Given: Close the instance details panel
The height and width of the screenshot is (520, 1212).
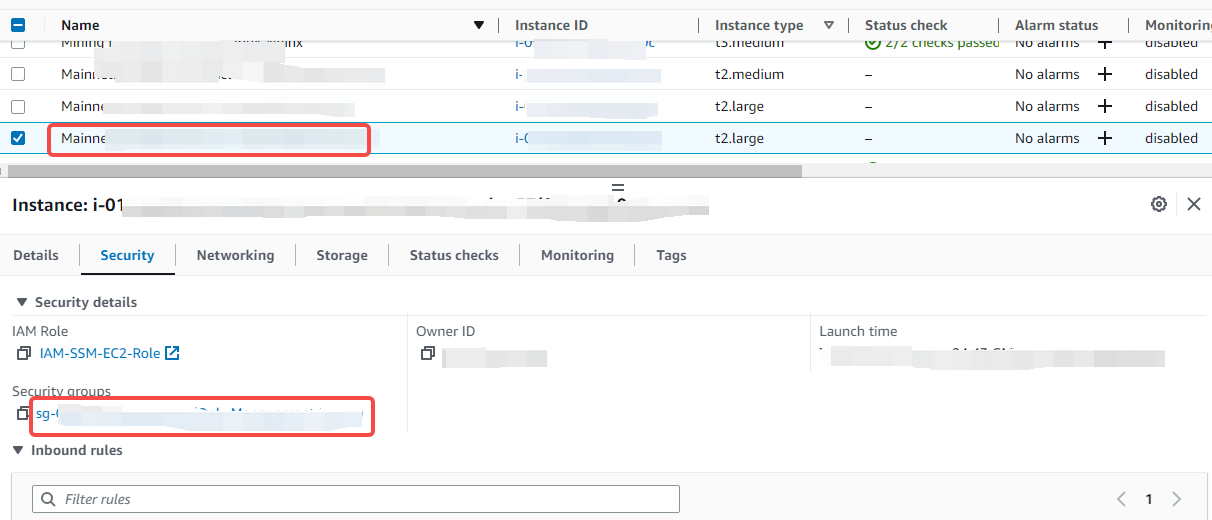Looking at the screenshot, I should pyautogui.click(x=1193, y=204).
